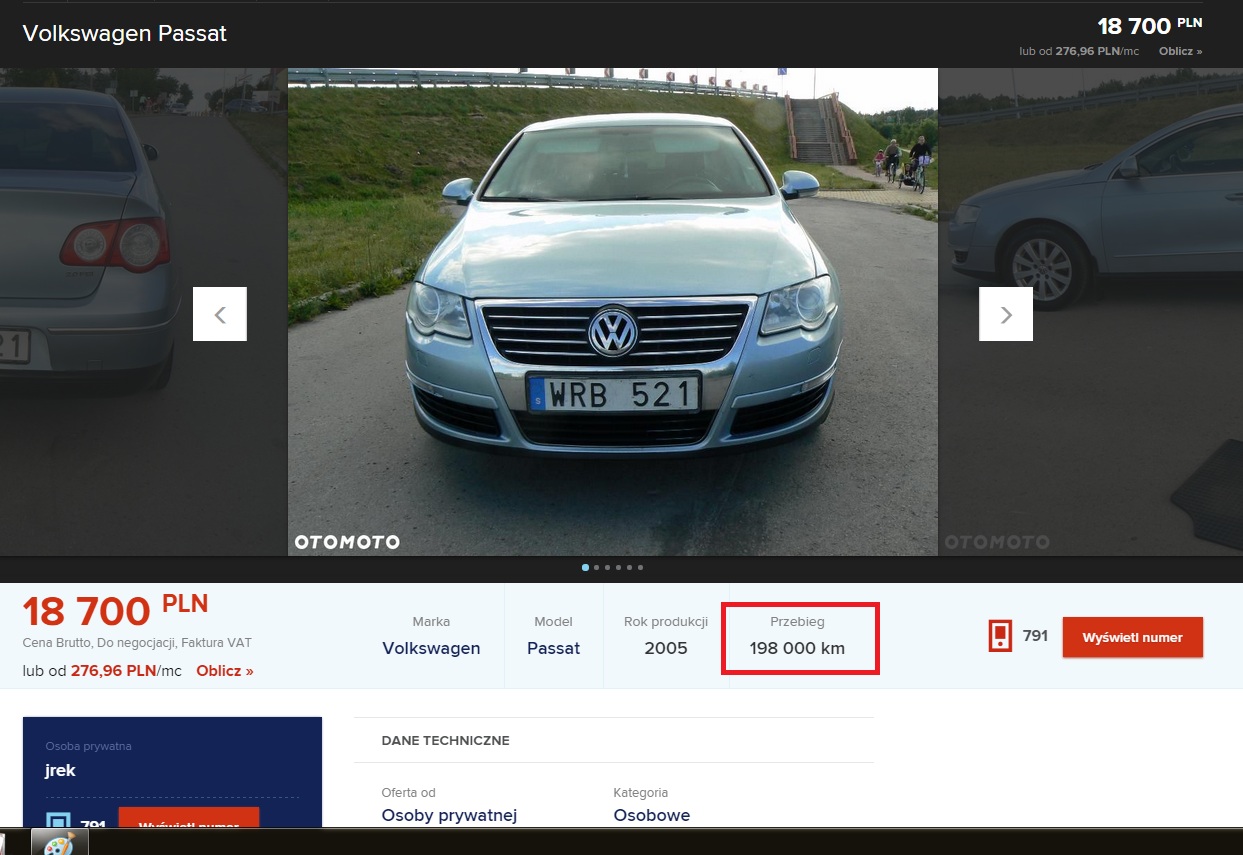Click the Rok produkcji value 2005
This screenshot has height=855, width=1243.
coord(666,648)
